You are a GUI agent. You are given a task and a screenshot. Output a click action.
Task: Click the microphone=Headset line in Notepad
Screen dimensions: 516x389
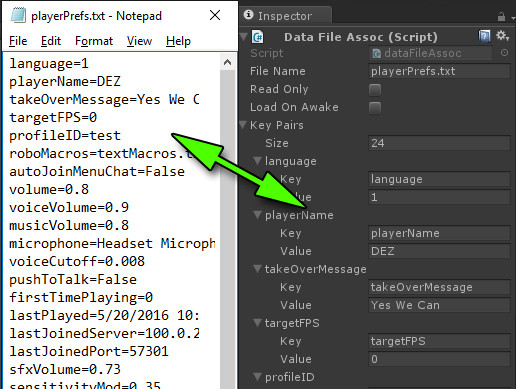click(112, 243)
